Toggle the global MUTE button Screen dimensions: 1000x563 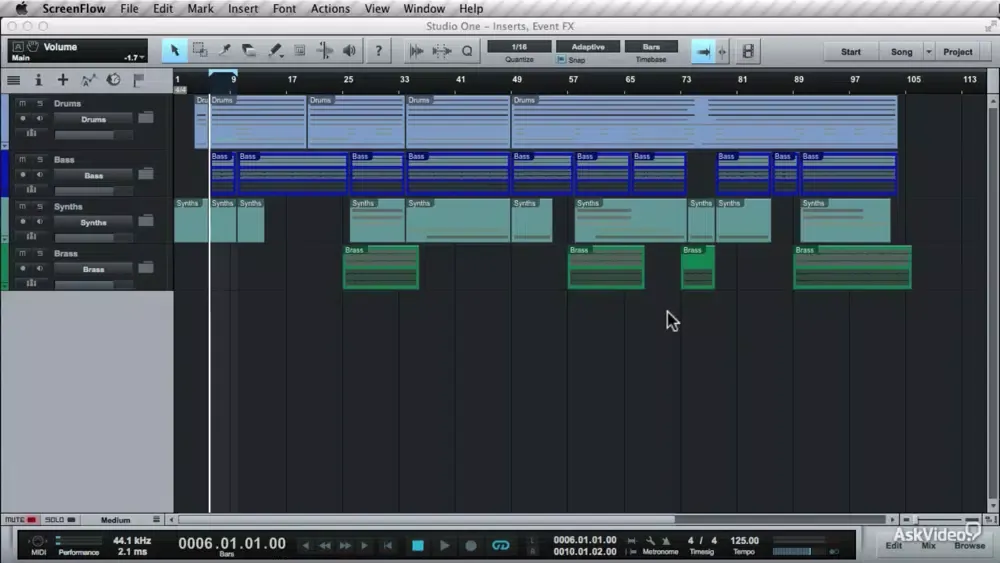coord(20,520)
